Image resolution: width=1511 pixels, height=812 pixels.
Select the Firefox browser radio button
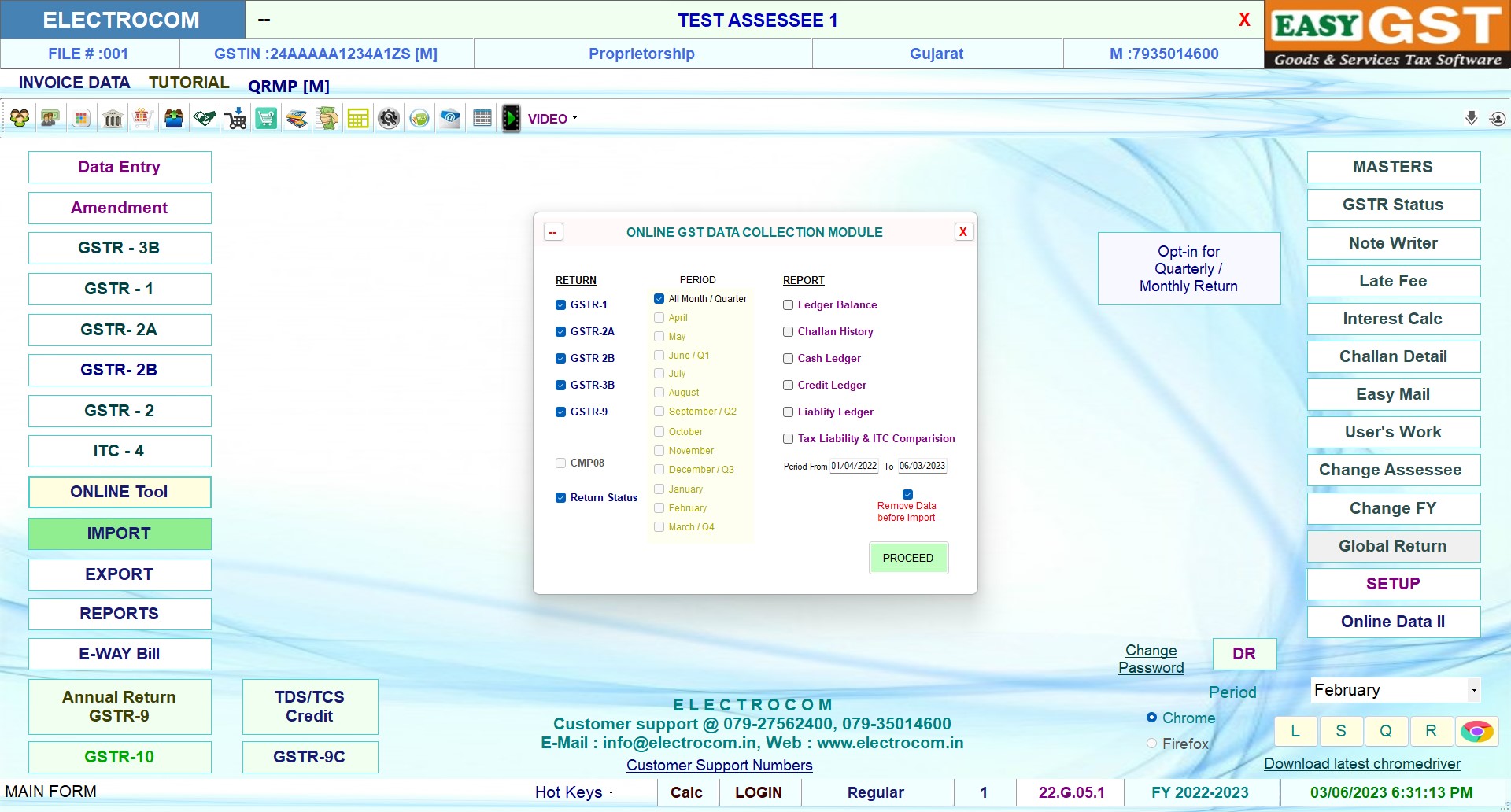1152,744
